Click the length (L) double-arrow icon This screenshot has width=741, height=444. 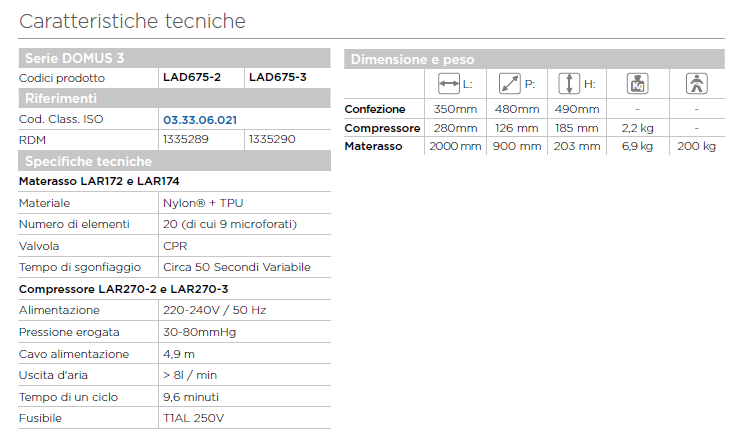448,84
